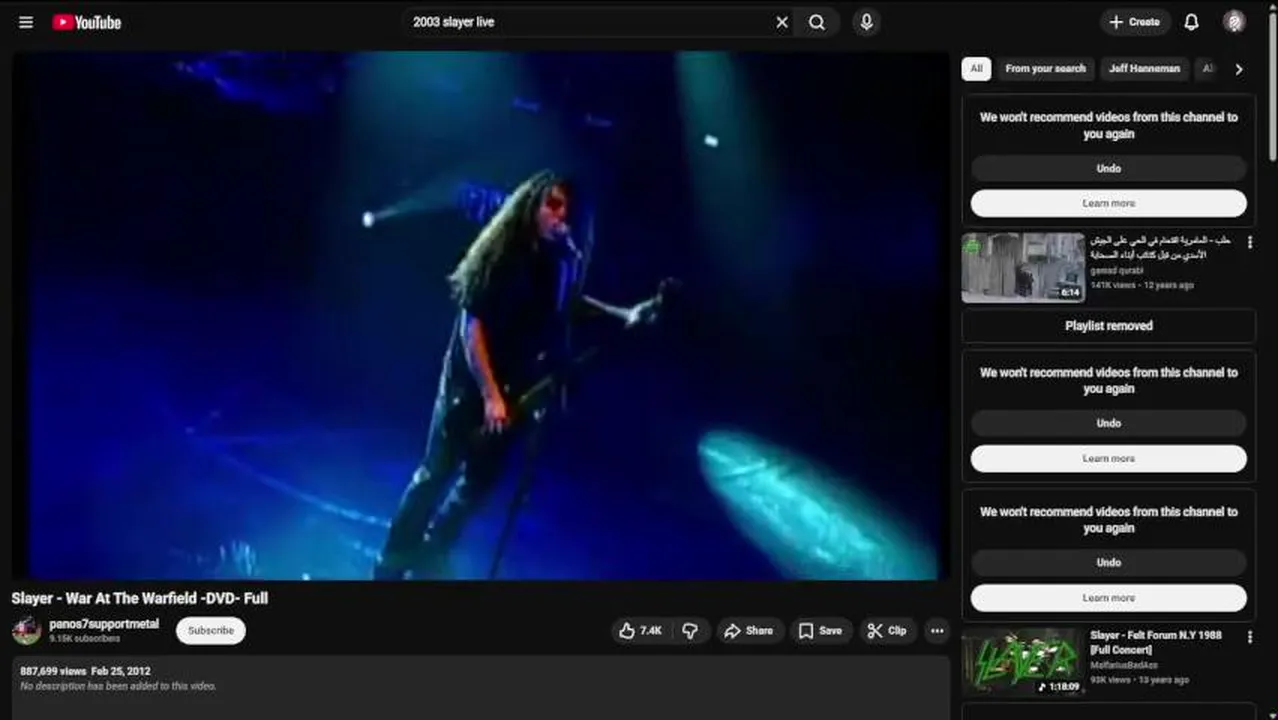Viewport: 1278px width, 720px height.
Task: Open the panos7supportmetal channel name
Action: (x=104, y=624)
